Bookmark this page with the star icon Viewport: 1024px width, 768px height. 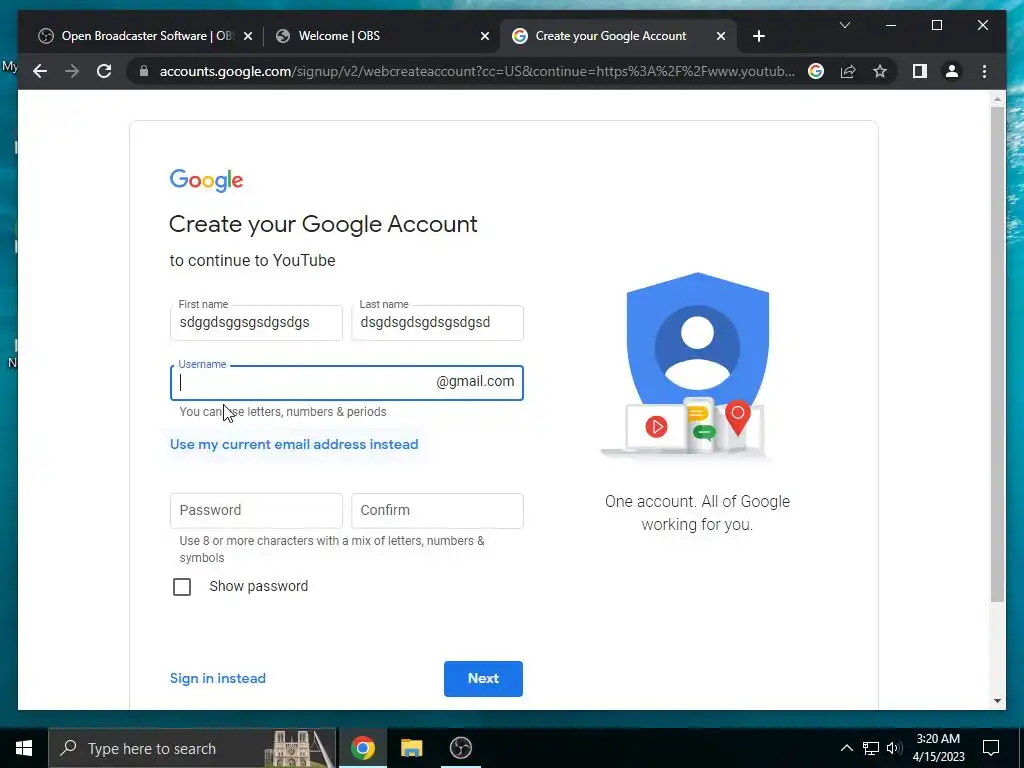pos(880,71)
